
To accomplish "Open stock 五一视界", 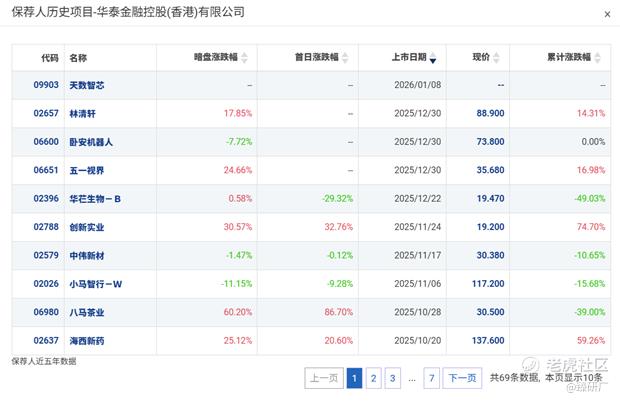I will (87, 170).
